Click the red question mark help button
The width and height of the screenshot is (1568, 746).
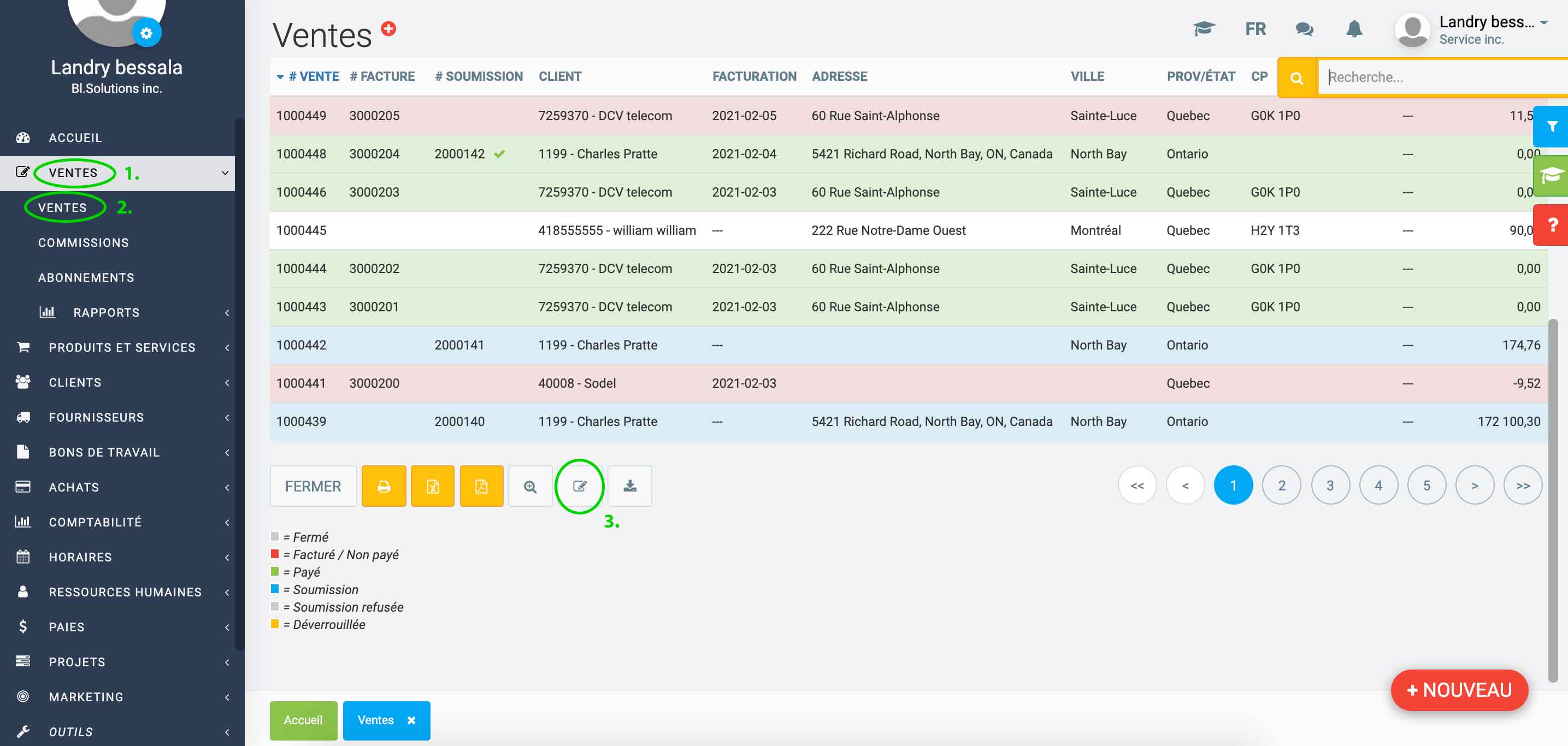(1552, 225)
